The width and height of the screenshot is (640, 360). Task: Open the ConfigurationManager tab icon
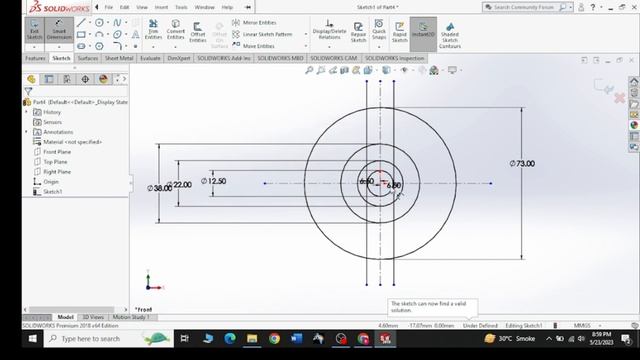(x=67, y=79)
